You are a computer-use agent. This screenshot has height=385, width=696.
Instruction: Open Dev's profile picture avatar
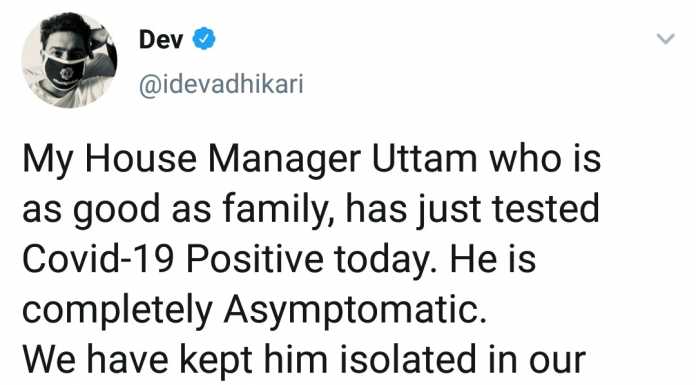coord(69,60)
